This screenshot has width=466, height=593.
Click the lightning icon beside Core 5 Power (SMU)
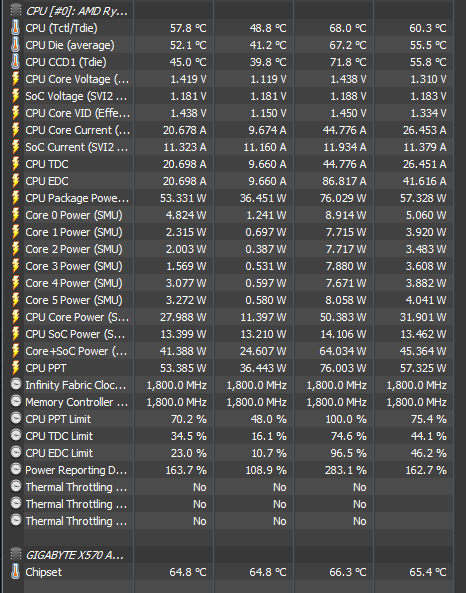click(x=15, y=300)
